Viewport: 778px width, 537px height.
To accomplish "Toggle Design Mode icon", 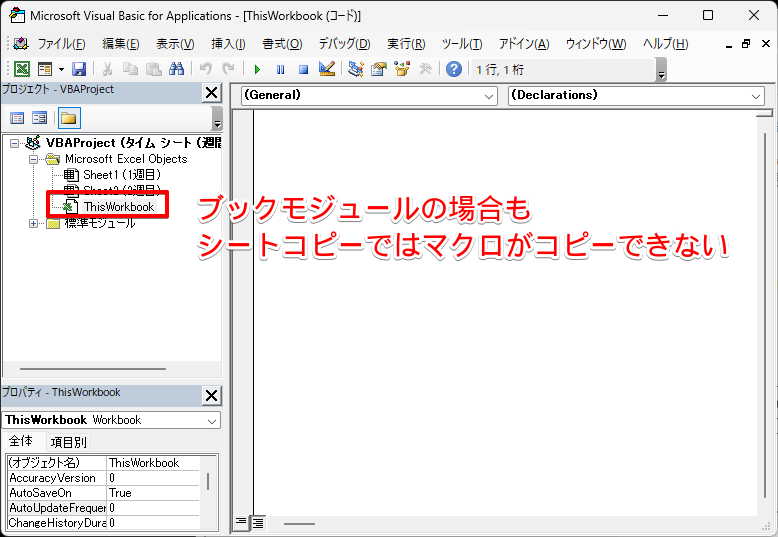I will coord(327,69).
